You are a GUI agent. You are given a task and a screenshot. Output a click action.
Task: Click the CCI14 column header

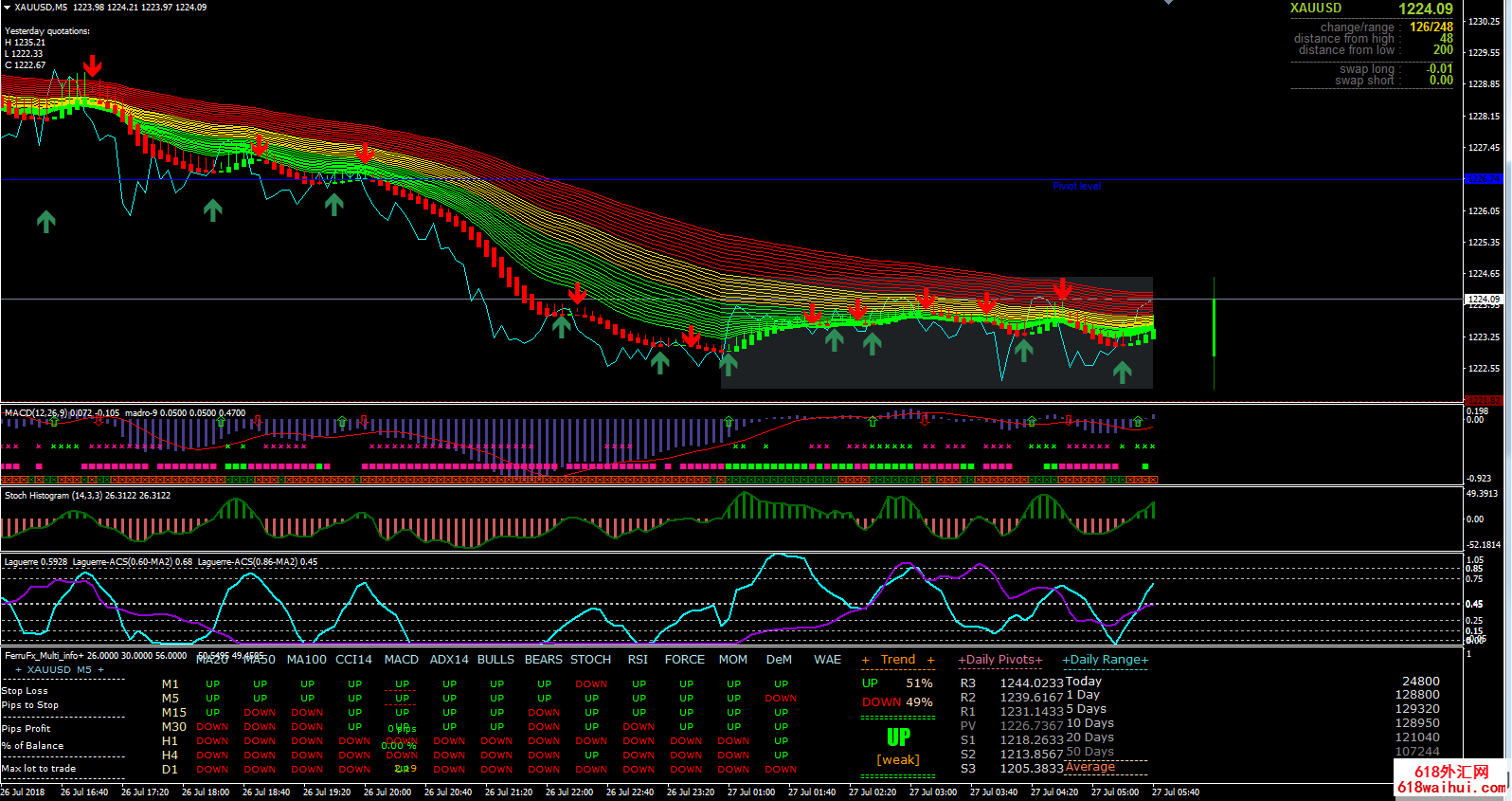[x=354, y=660]
